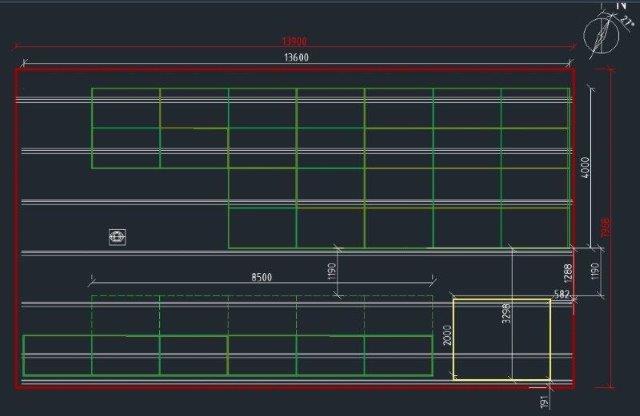
Task: Select the 582 dimension label
Action: point(562,294)
